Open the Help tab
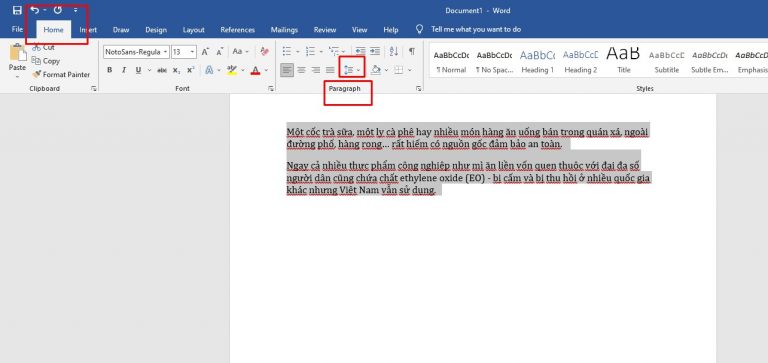The width and height of the screenshot is (768, 363). pos(390,30)
